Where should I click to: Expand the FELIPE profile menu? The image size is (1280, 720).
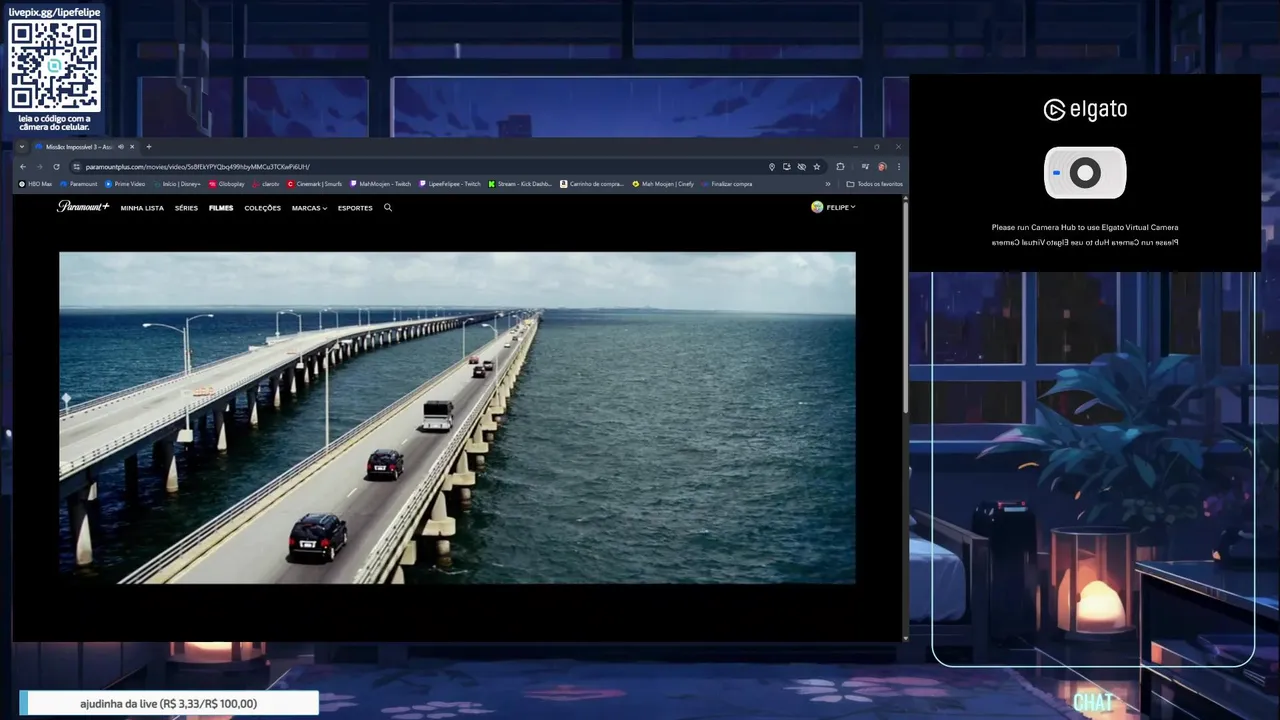833,207
